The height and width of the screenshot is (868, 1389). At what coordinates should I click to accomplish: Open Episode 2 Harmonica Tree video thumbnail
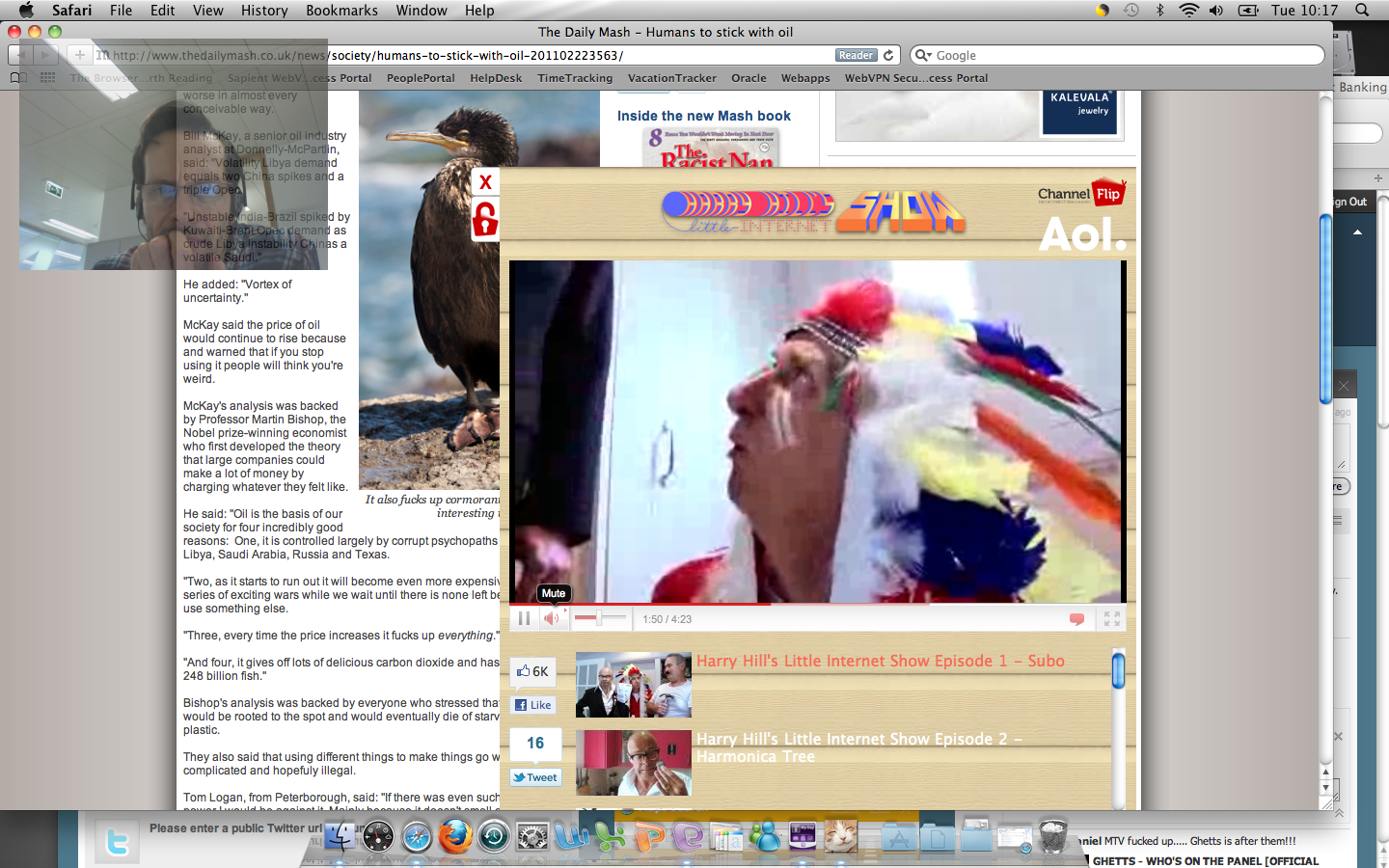[x=634, y=762]
